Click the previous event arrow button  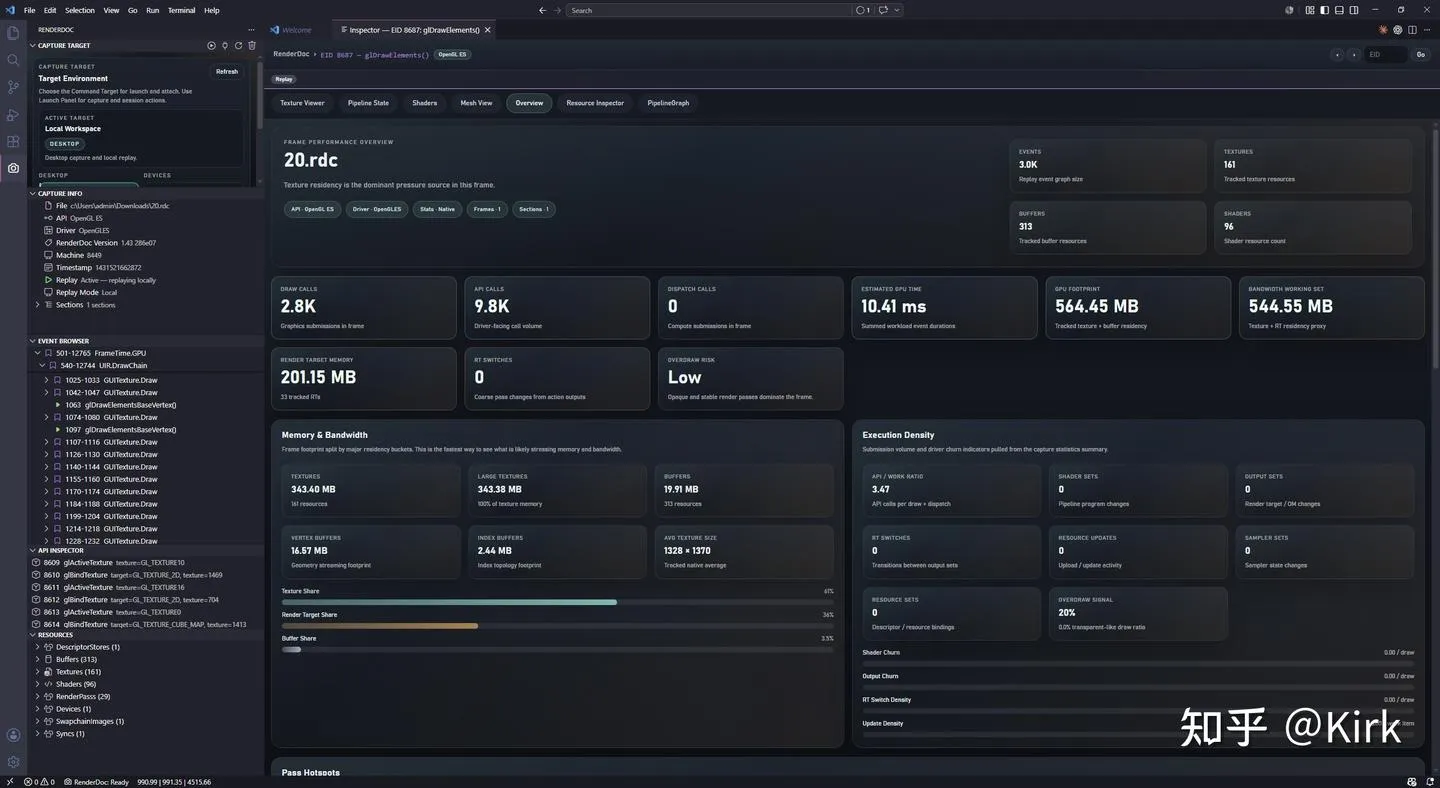pos(1337,54)
